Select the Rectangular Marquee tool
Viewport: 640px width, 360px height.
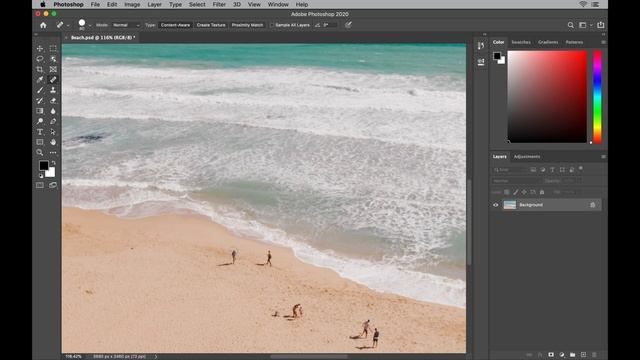pyautogui.click(x=53, y=49)
